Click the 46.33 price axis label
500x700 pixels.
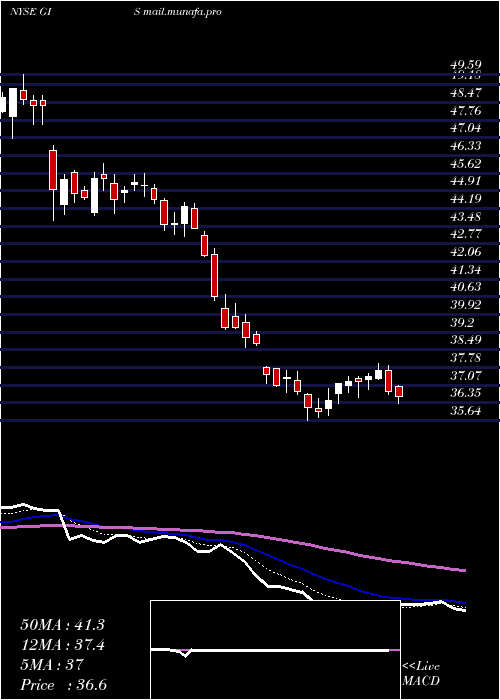point(465,146)
